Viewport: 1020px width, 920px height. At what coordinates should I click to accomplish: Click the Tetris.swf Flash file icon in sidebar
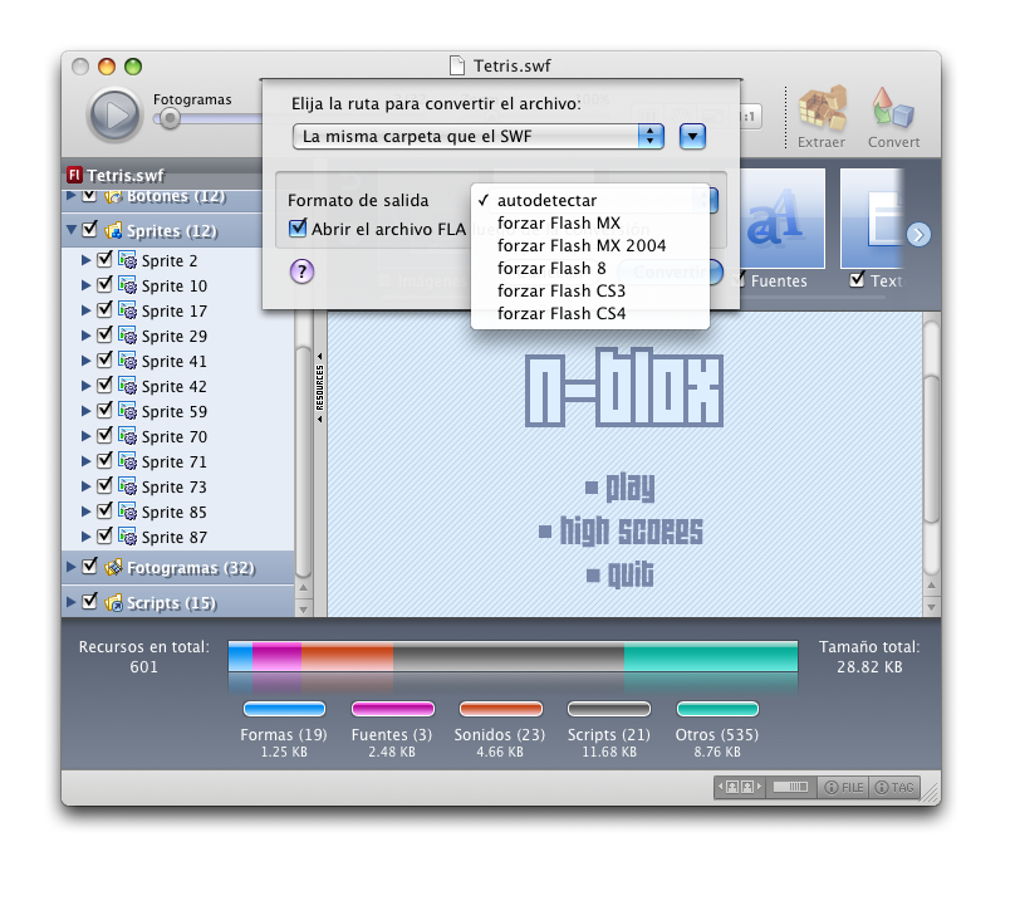click(x=74, y=174)
